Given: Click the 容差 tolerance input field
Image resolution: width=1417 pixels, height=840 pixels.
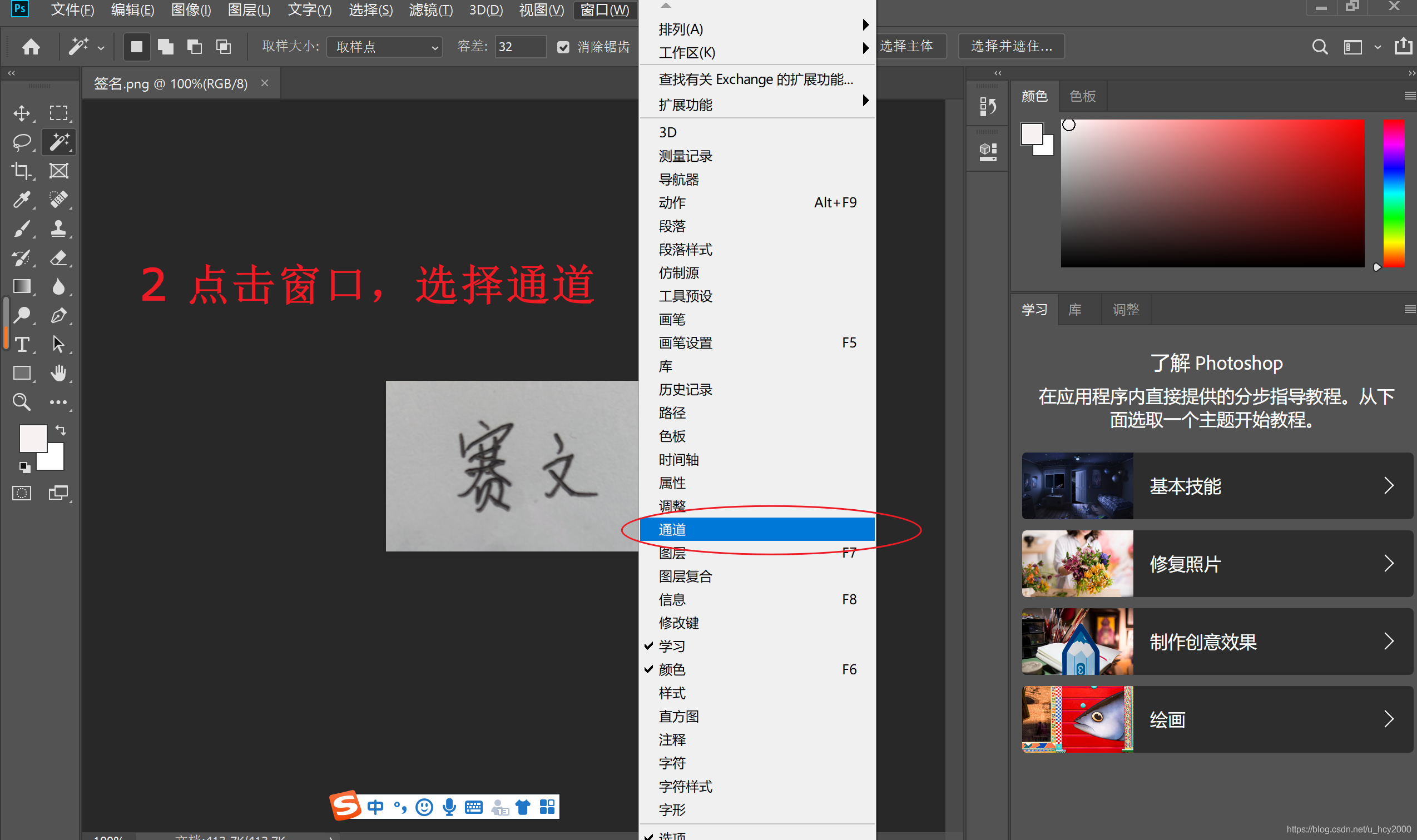Looking at the screenshot, I should (520, 47).
